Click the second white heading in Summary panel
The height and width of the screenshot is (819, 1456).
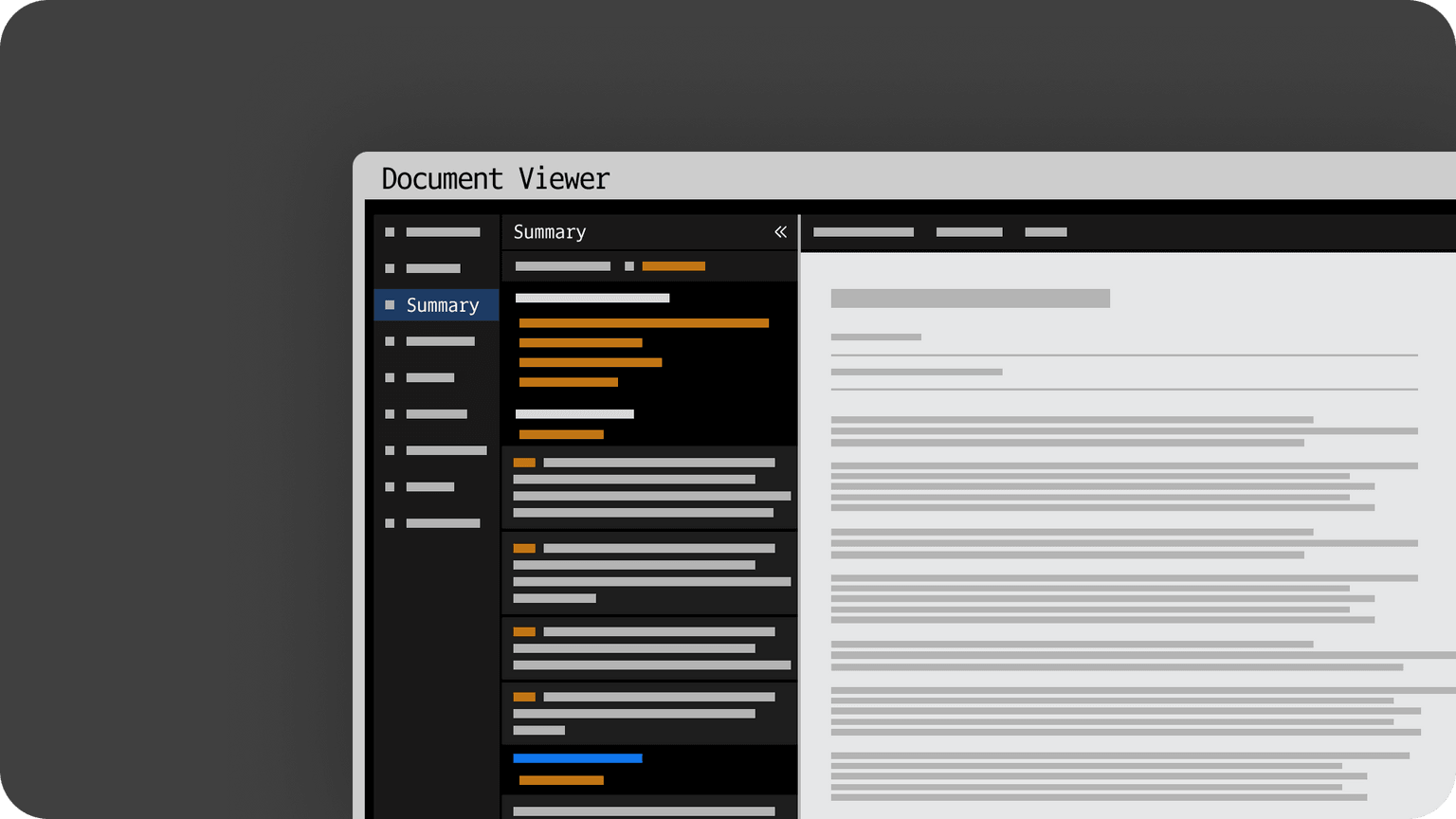574,414
